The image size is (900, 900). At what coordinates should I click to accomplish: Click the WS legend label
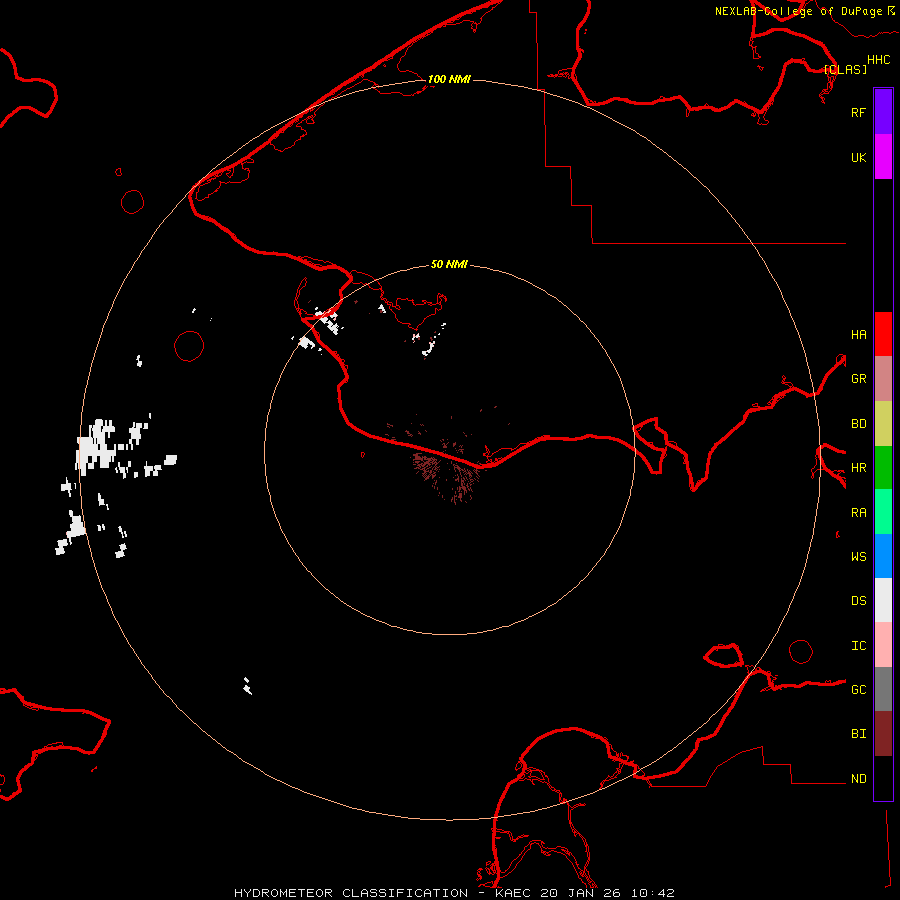point(858,557)
